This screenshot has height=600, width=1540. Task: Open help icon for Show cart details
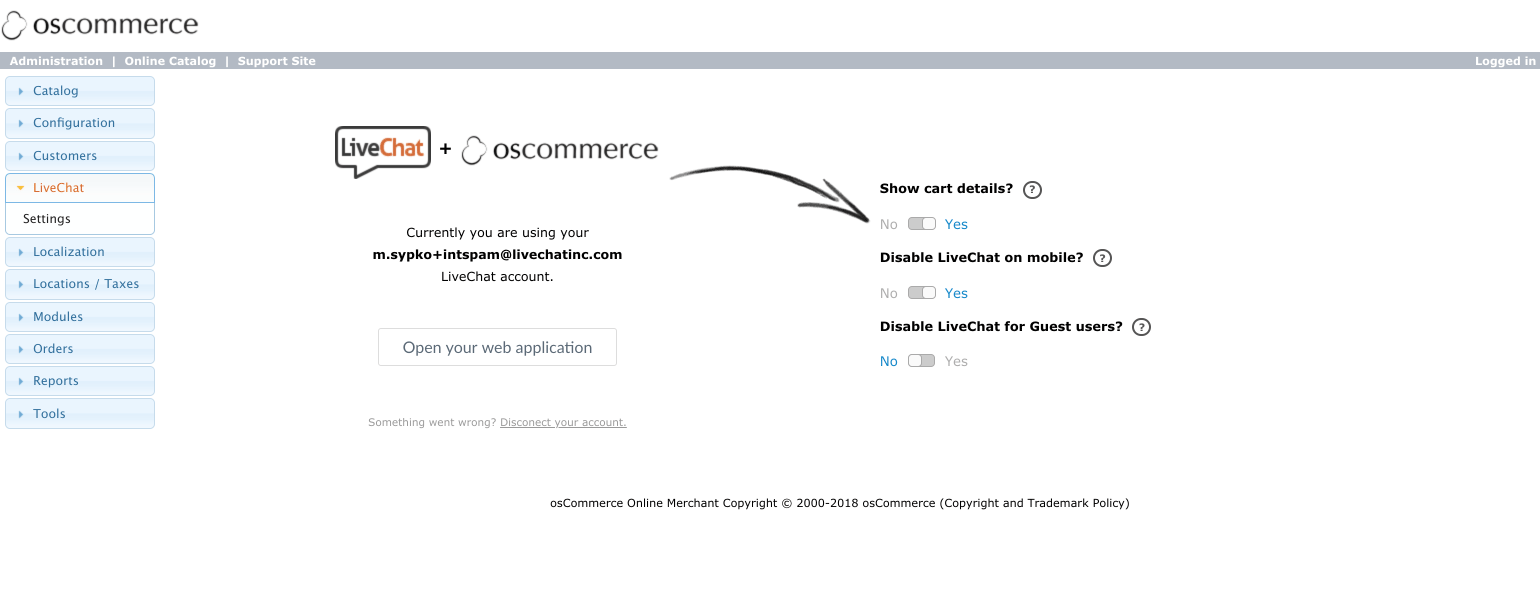click(1033, 189)
